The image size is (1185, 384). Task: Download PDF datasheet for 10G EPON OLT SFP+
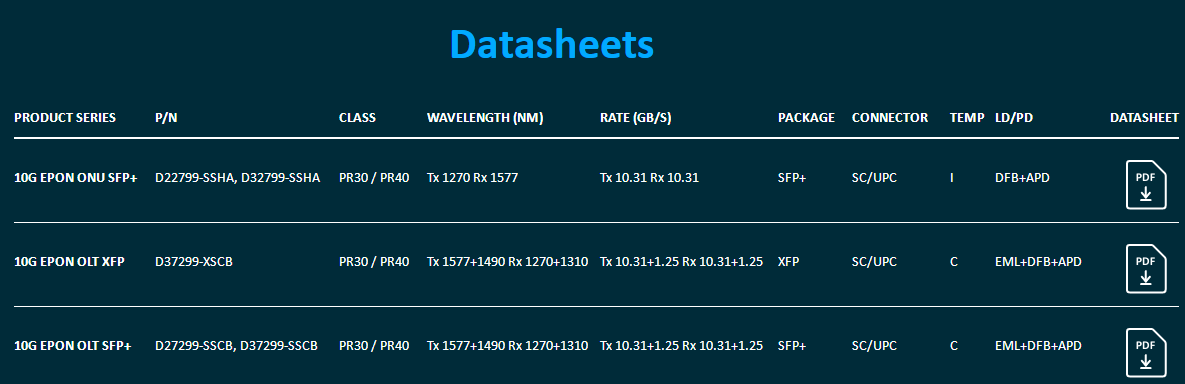pos(1146,352)
